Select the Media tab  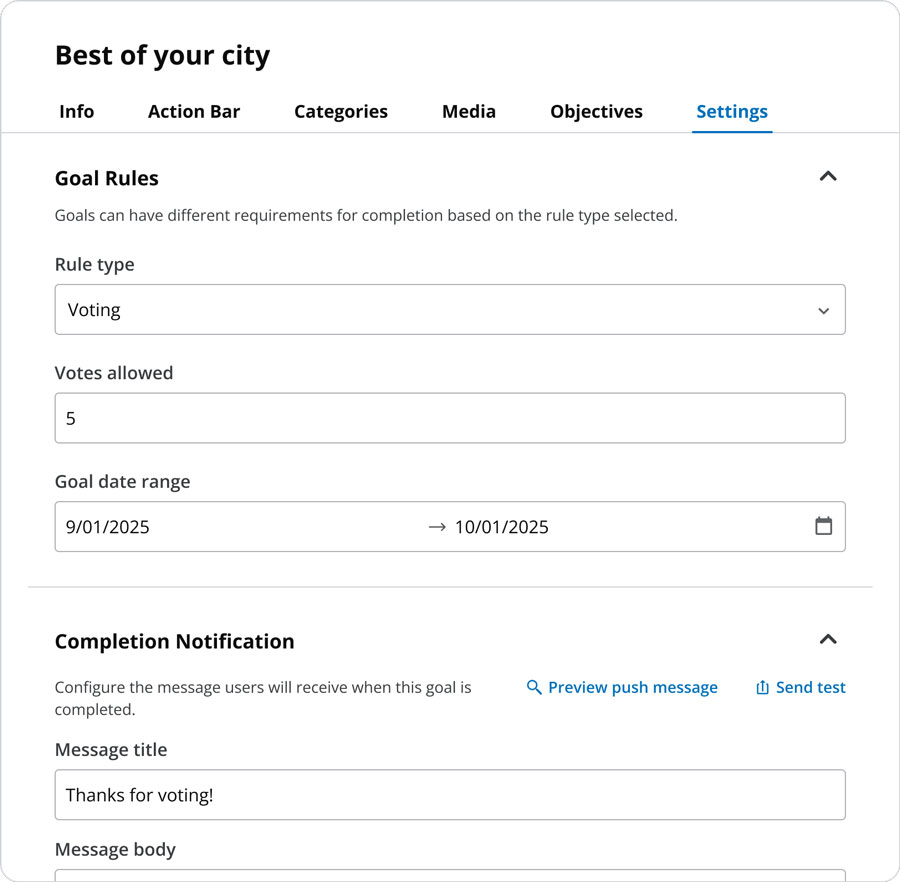tap(469, 112)
